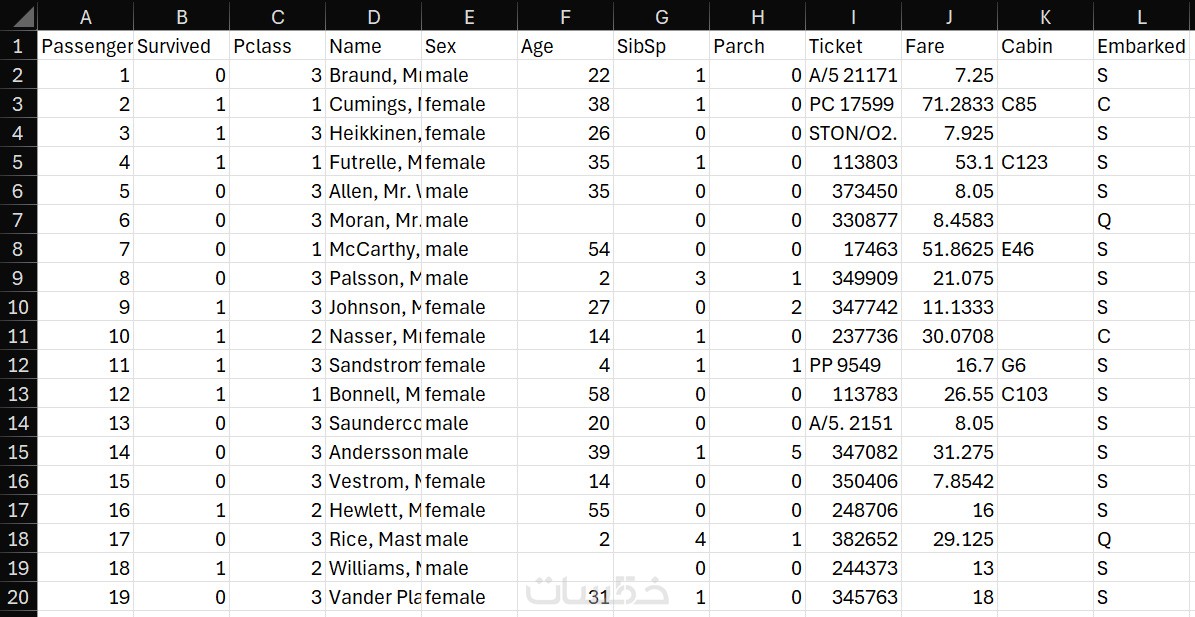This screenshot has height=617, width=1195.
Task: Click the fare cell 71.2833
Action: click(x=949, y=104)
